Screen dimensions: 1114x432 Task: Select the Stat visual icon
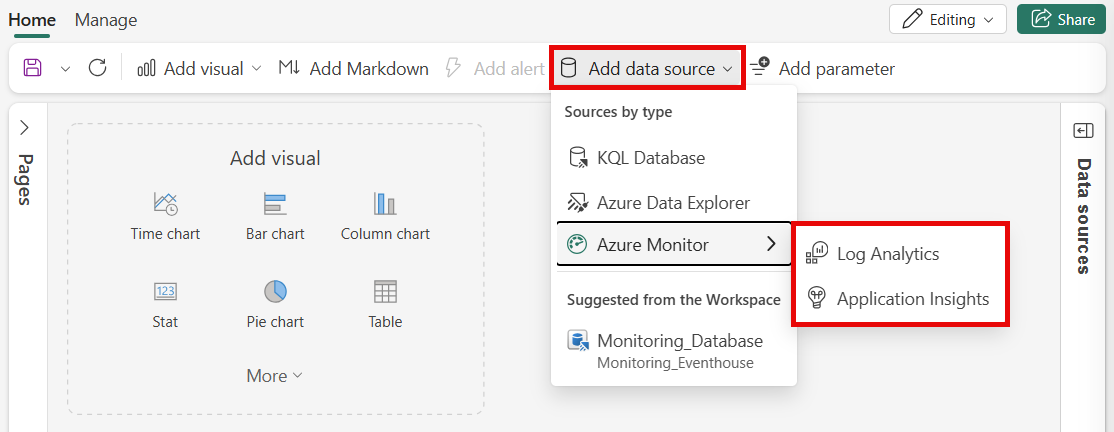(x=165, y=291)
